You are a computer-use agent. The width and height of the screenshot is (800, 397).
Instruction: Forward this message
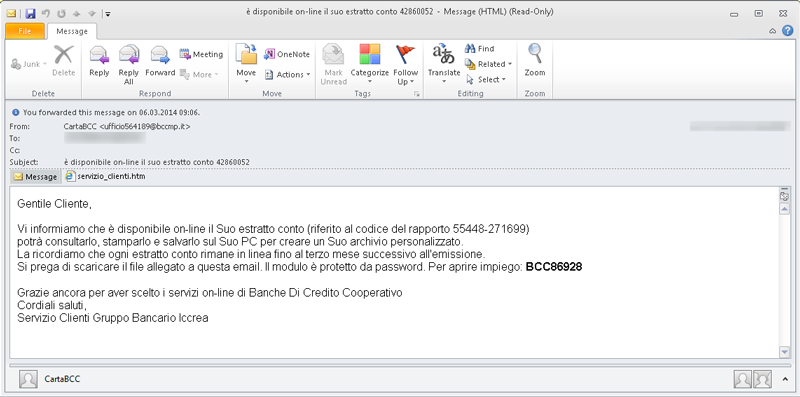click(x=160, y=61)
